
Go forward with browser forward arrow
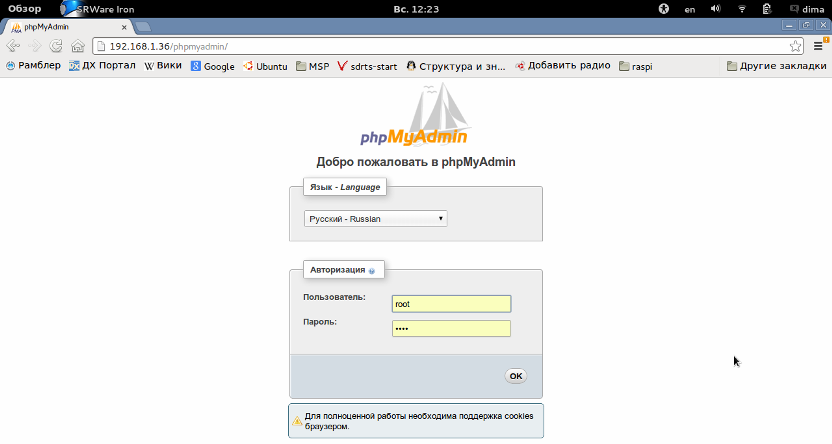[34, 46]
